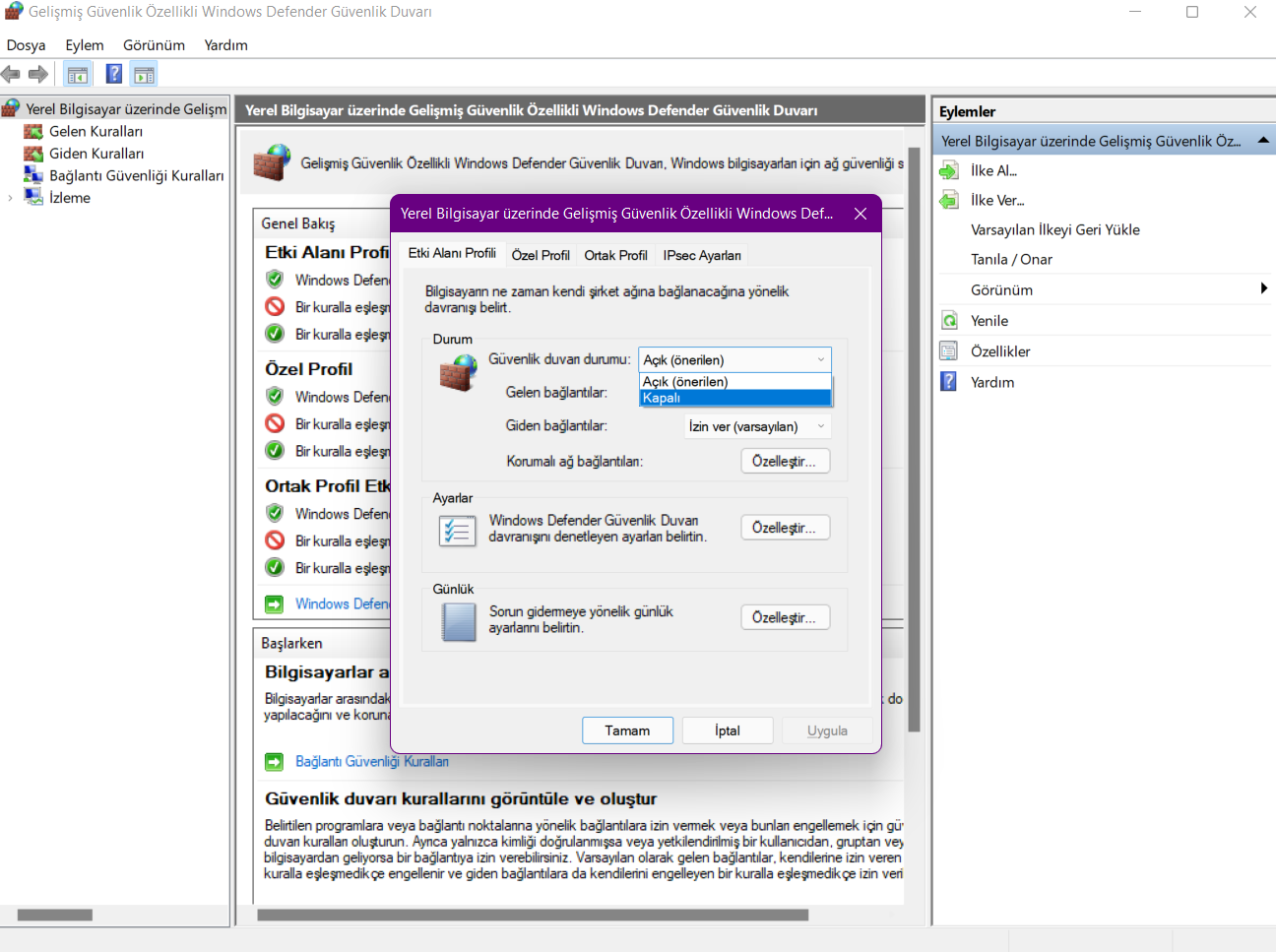Screen dimensions: 1276x952
Task: Click Varsayılan İlkeyi Geri Yükle action
Action: 1055,229
